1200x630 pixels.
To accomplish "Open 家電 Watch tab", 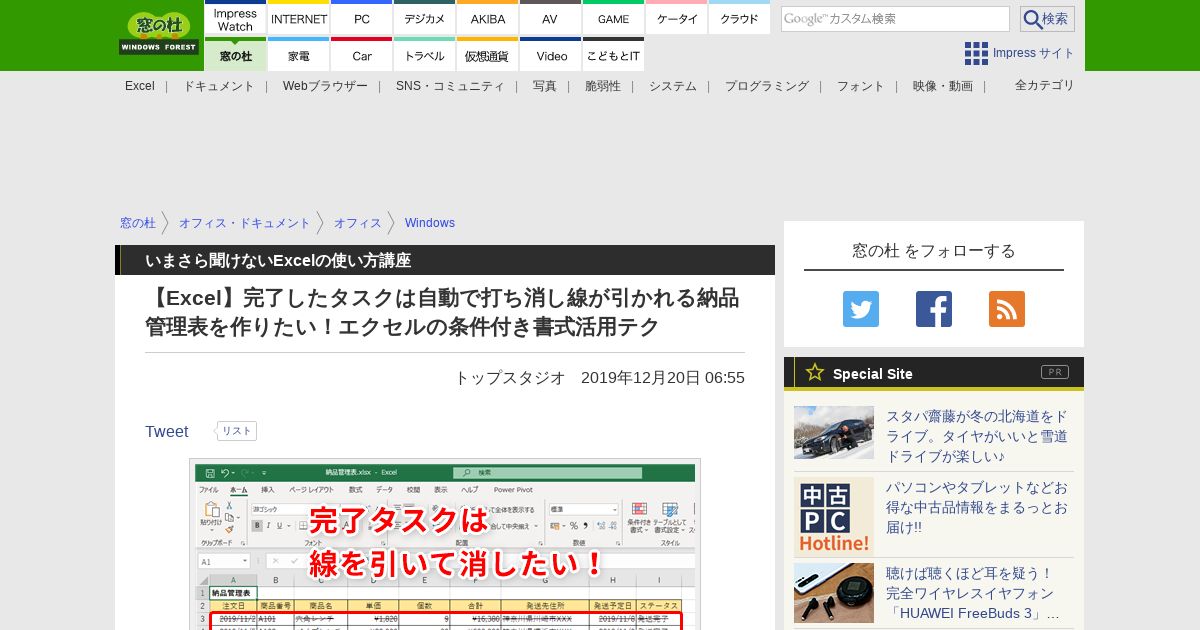I will [x=299, y=55].
